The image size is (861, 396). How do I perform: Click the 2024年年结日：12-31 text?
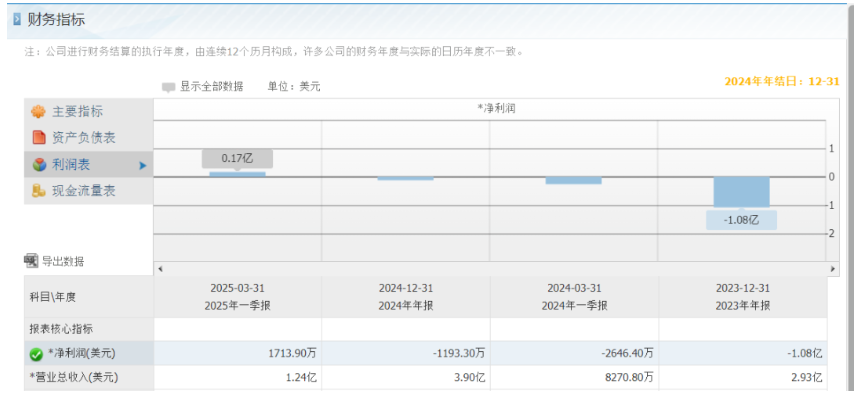tap(782, 81)
